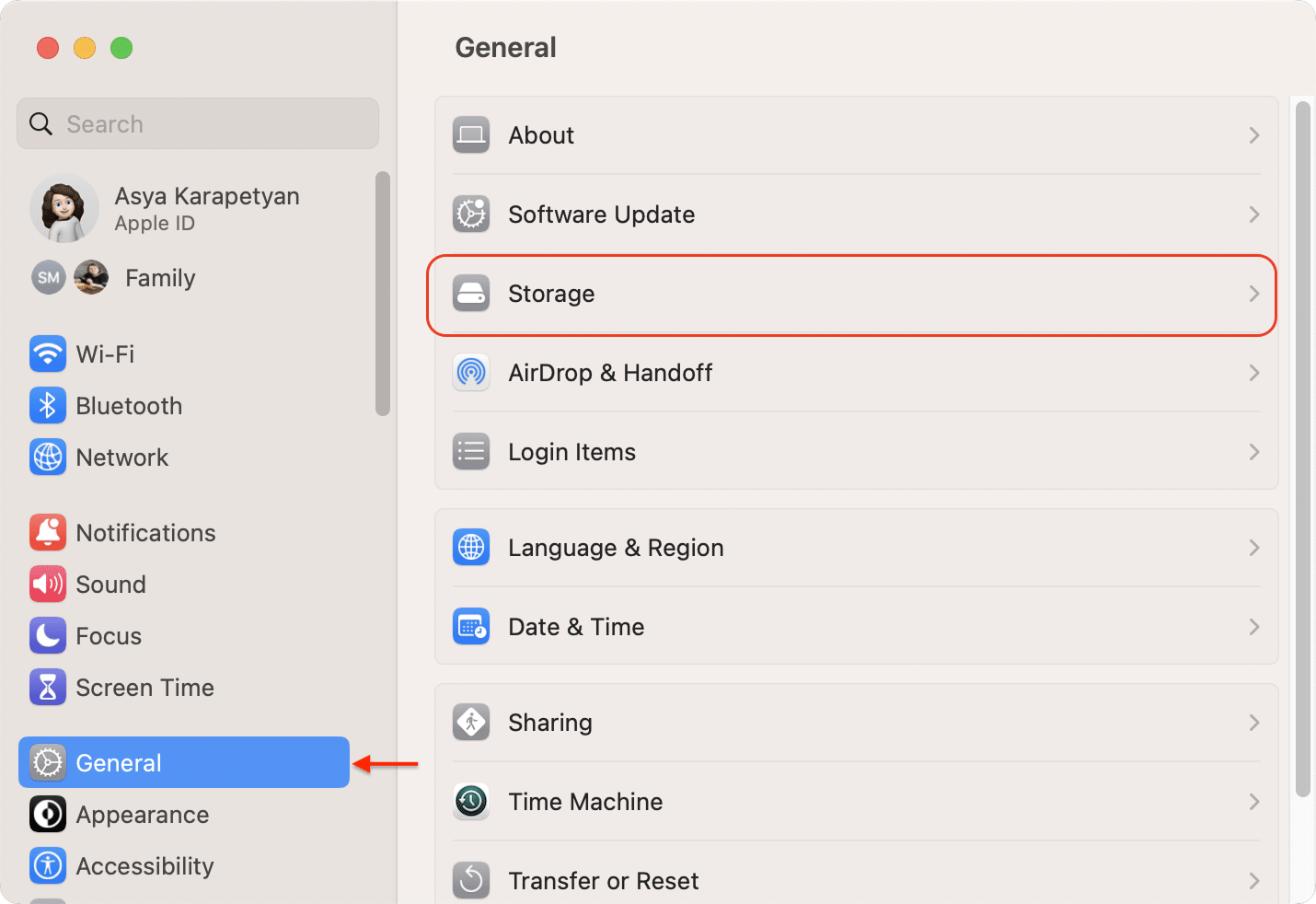
Task: Expand the Language & Region chevron
Action: coord(1253,548)
